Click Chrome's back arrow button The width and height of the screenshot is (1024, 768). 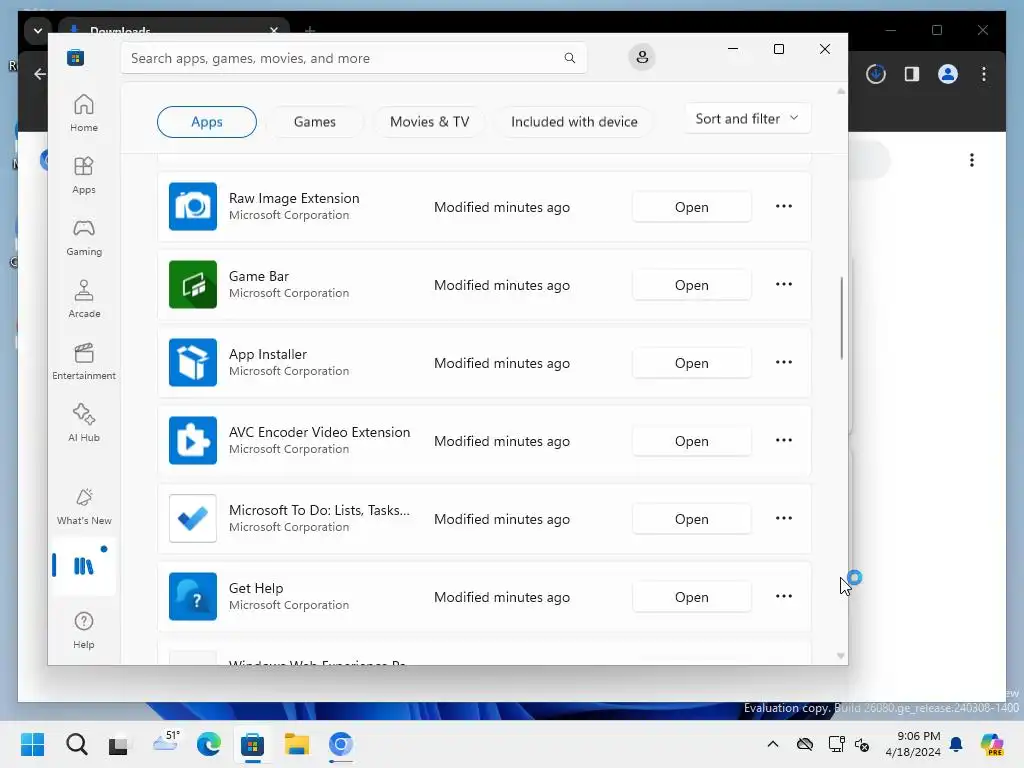pos(40,74)
